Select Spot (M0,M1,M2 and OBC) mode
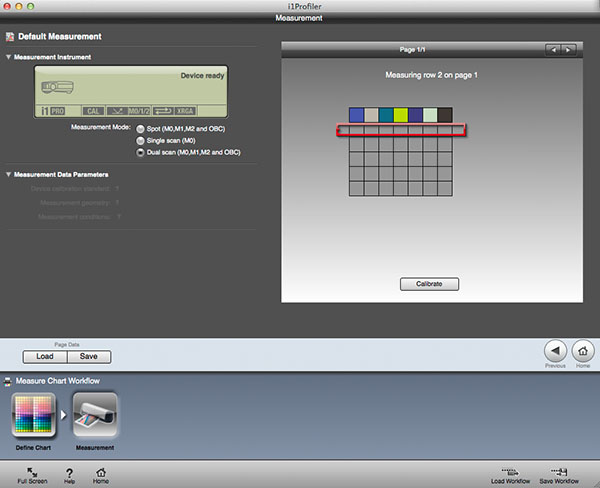Screen dimensions: 600x488 pyautogui.click(x=140, y=129)
